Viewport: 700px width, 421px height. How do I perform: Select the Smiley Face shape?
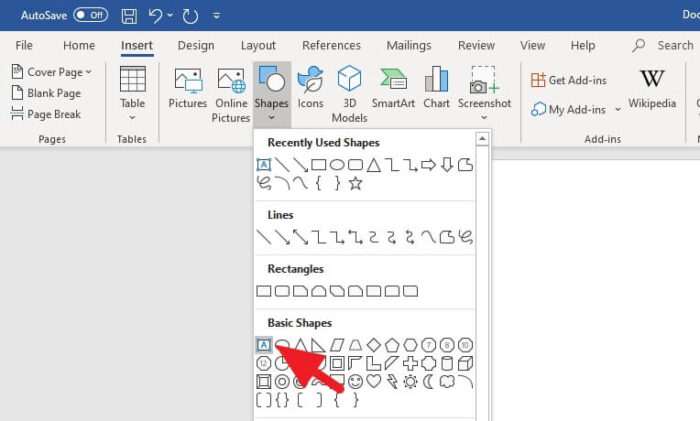(355, 381)
